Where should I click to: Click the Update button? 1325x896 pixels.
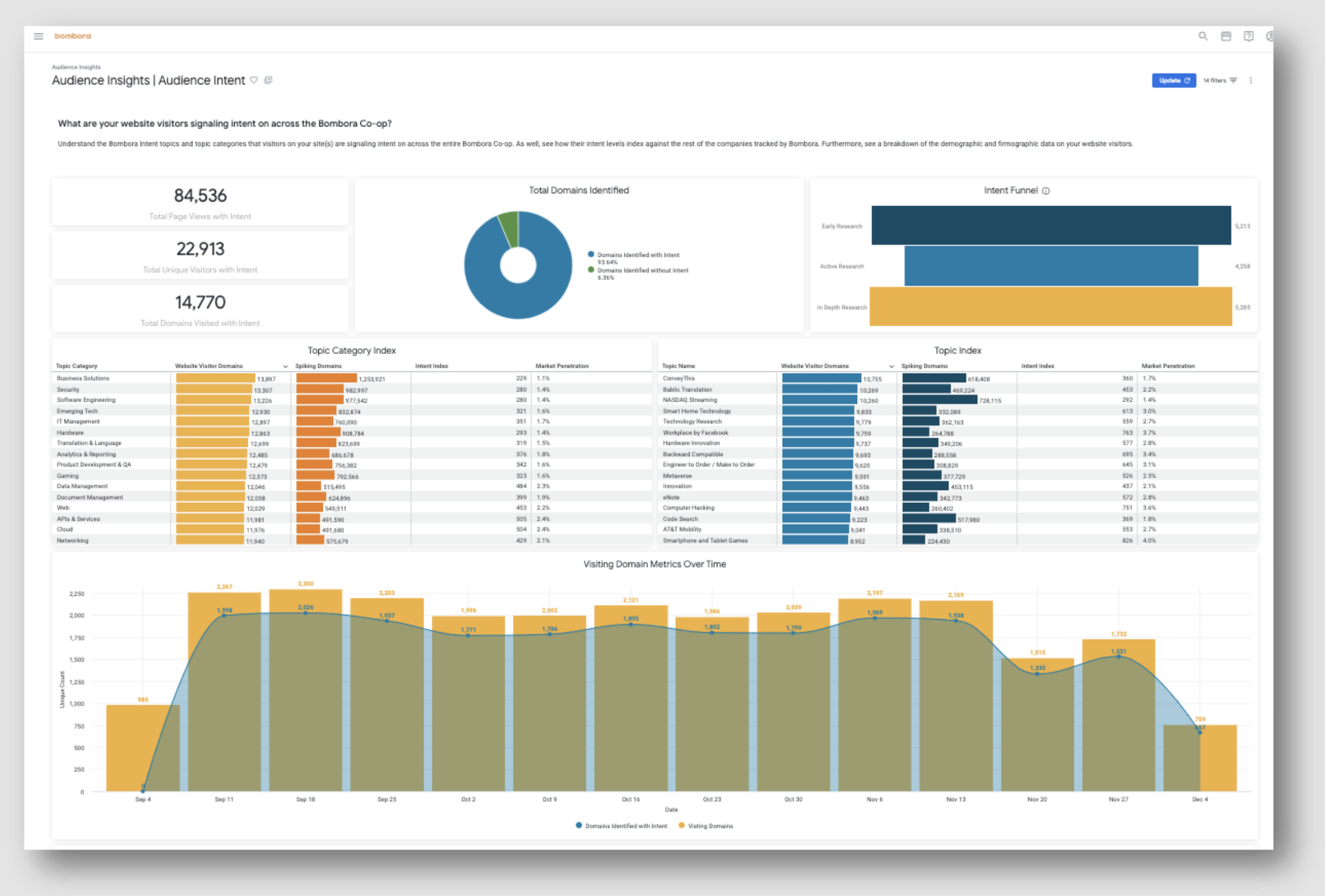[1173, 81]
